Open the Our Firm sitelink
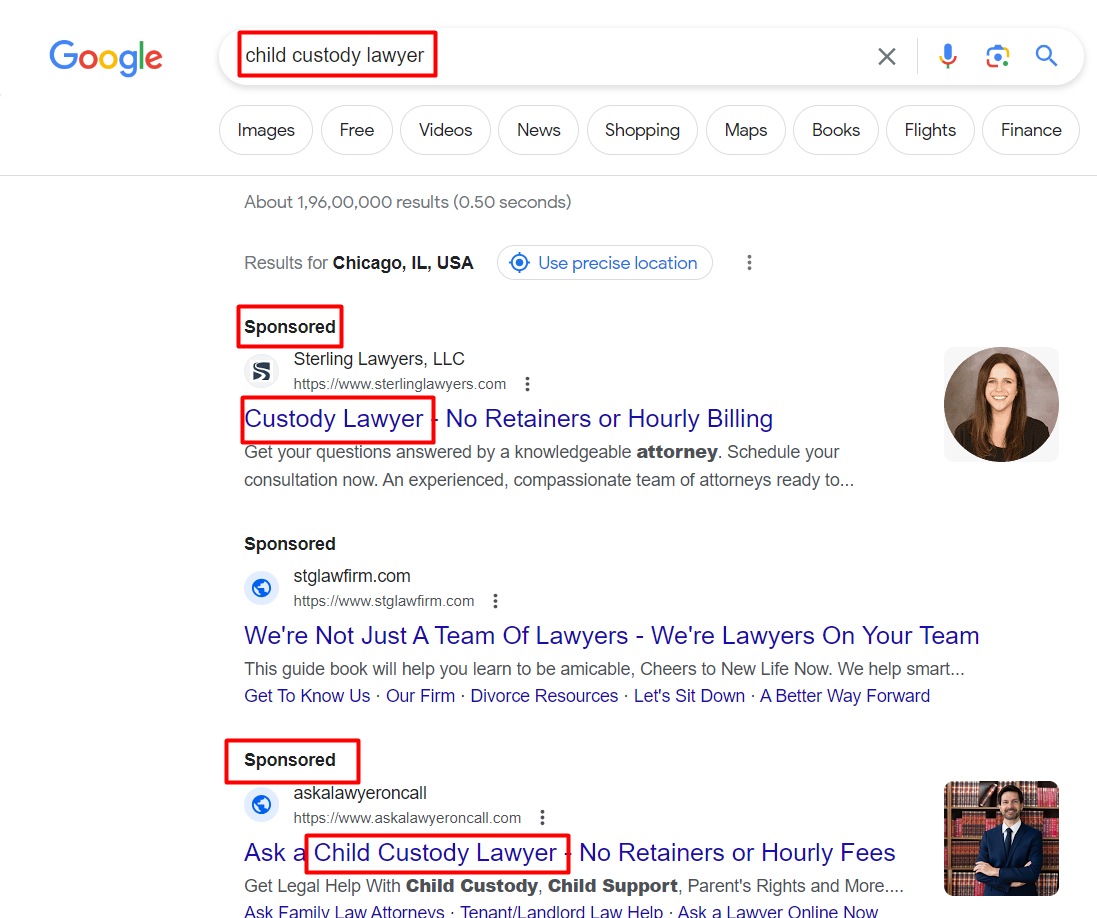The width and height of the screenshot is (1097, 918). tap(420, 696)
